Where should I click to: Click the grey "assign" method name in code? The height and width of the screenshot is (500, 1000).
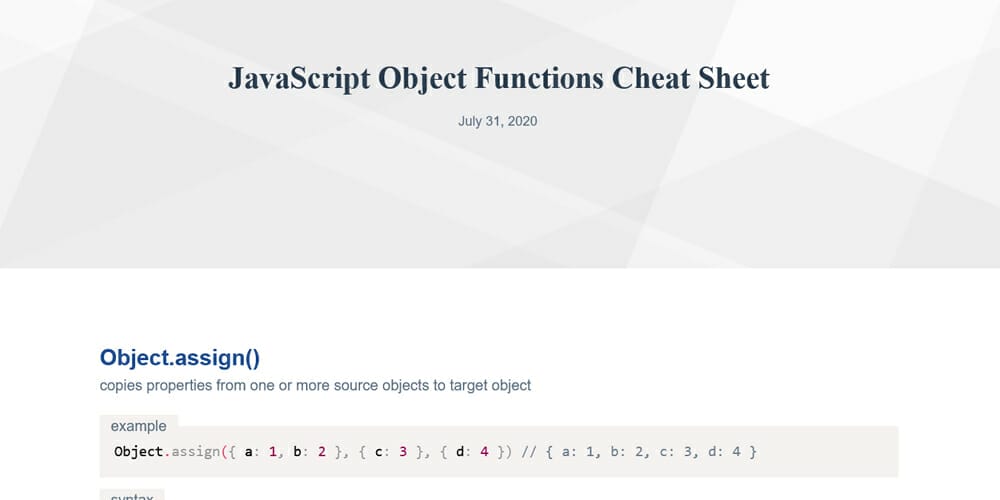tap(196, 452)
